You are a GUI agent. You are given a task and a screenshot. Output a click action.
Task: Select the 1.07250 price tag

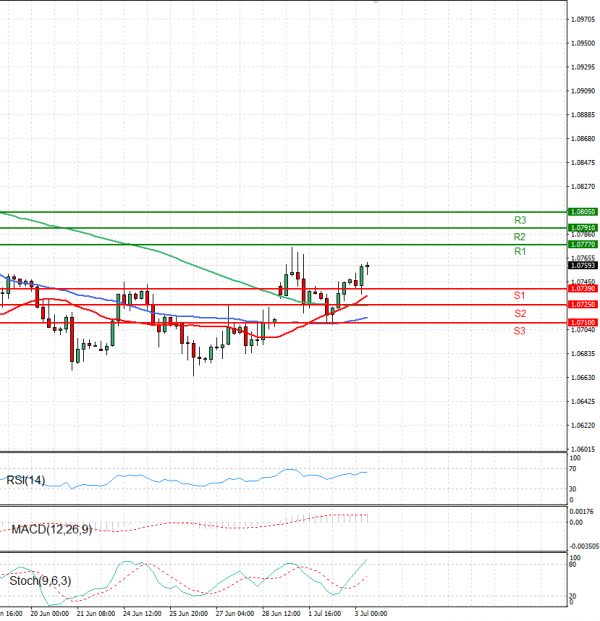(x=583, y=305)
